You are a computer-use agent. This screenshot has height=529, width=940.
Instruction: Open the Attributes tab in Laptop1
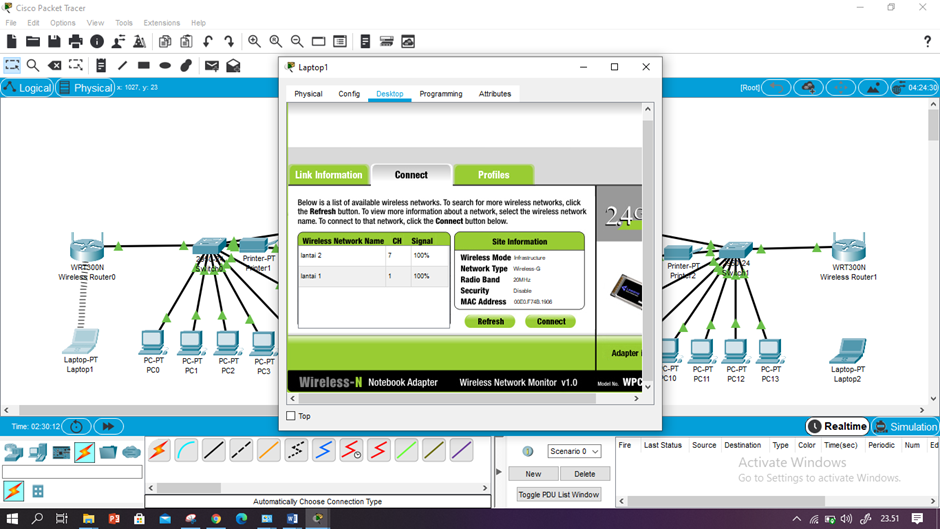495,94
